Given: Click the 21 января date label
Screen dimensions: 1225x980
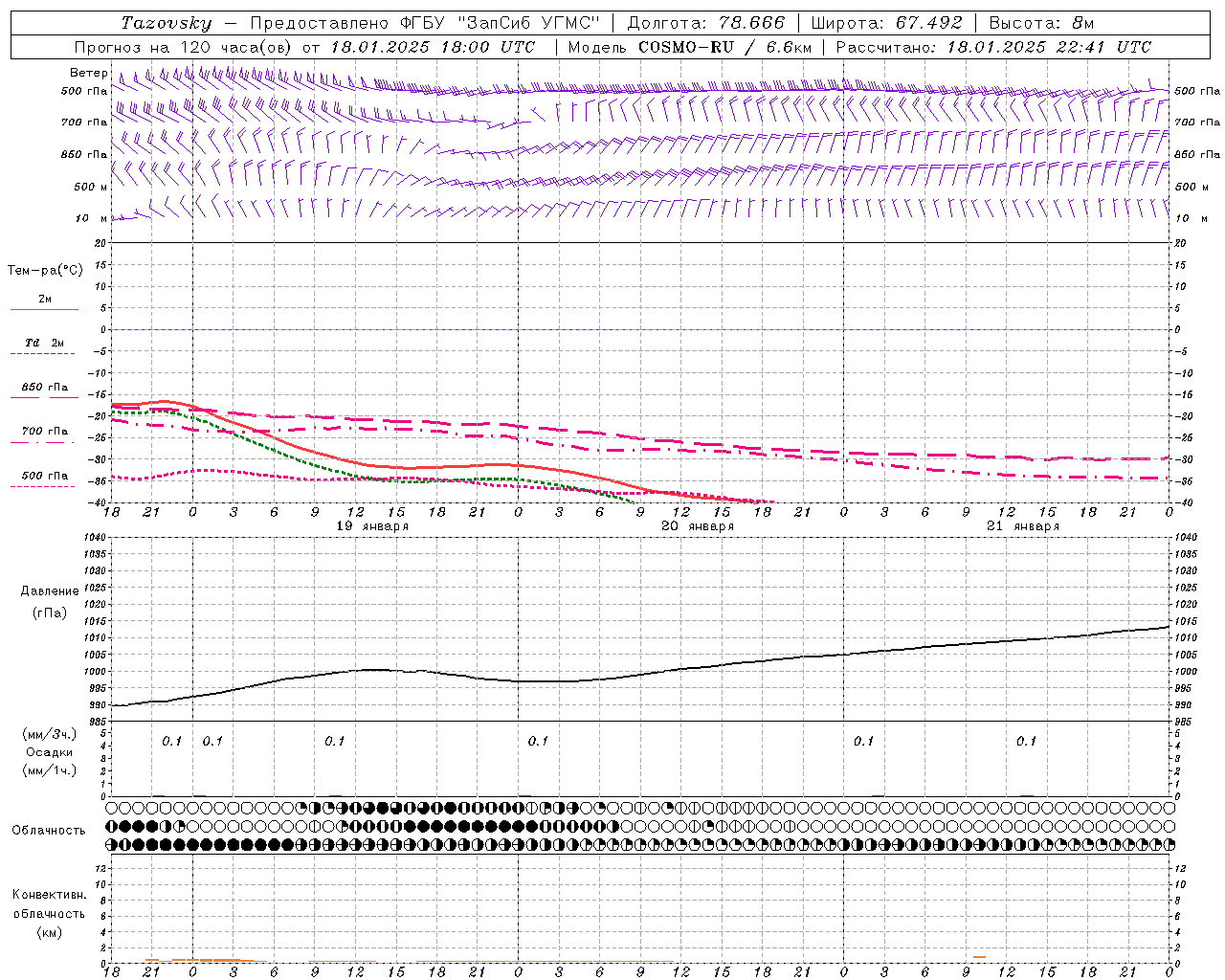Looking at the screenshot, I should [x=1023, y=526].
